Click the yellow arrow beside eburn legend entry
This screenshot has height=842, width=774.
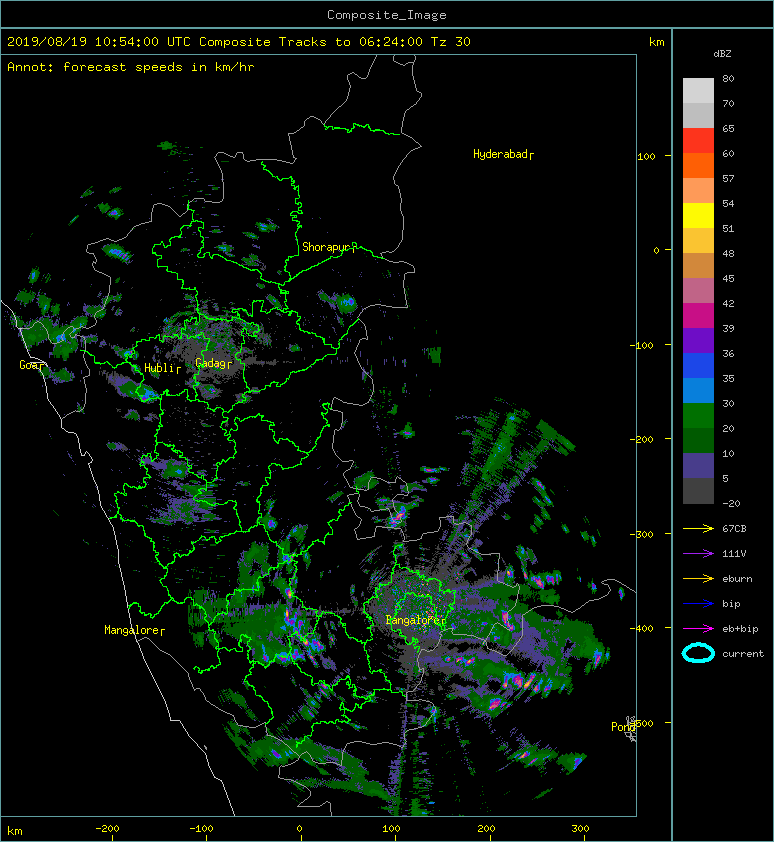pos(698,578)
